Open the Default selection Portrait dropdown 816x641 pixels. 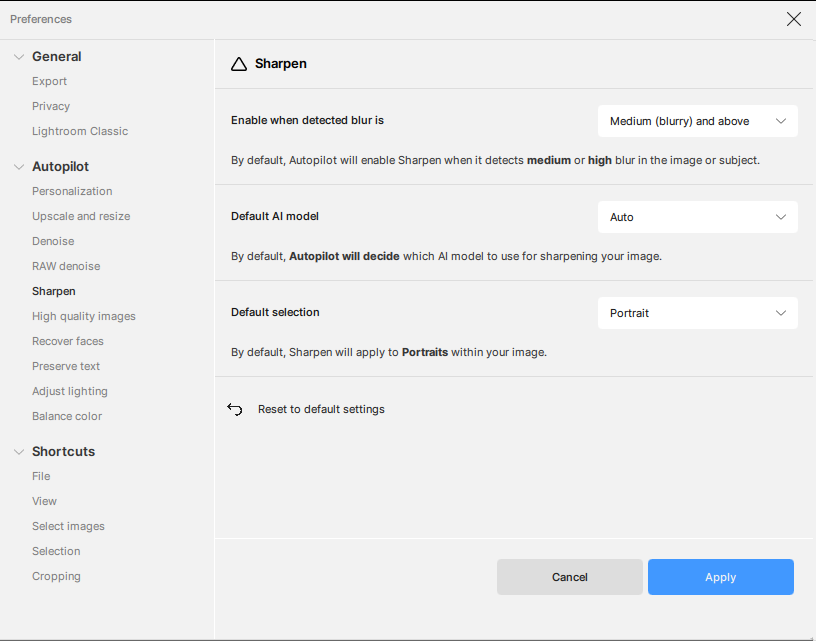[x=697, y=313]
